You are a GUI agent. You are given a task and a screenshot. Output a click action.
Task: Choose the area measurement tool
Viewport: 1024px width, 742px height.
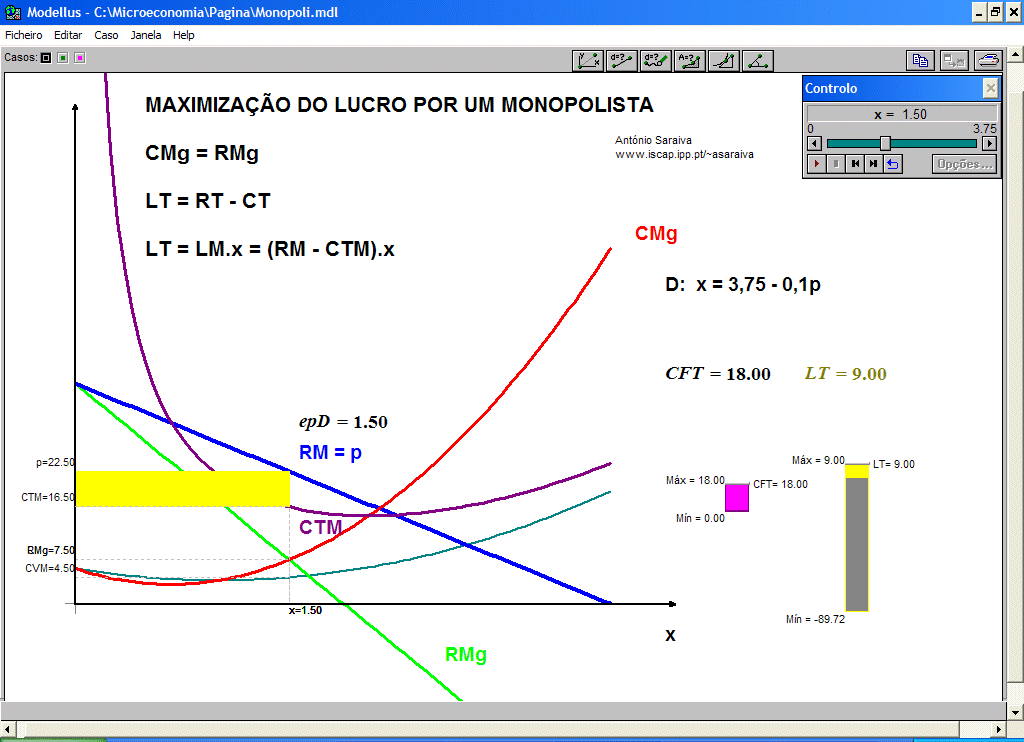tap(690, 61)
